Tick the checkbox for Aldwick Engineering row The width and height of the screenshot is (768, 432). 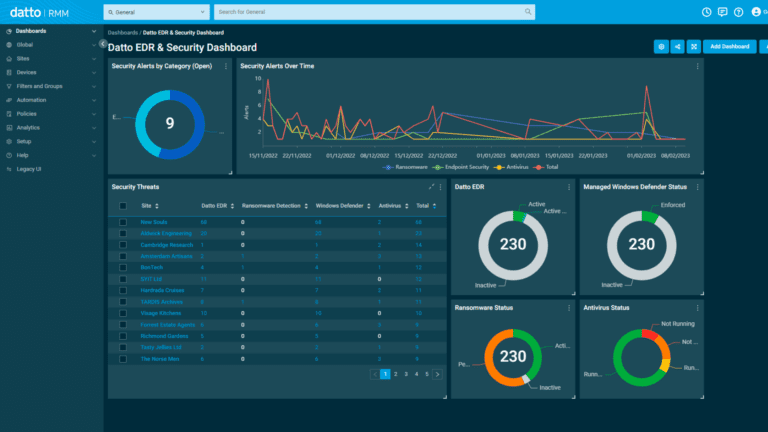[x=123, y=234]
